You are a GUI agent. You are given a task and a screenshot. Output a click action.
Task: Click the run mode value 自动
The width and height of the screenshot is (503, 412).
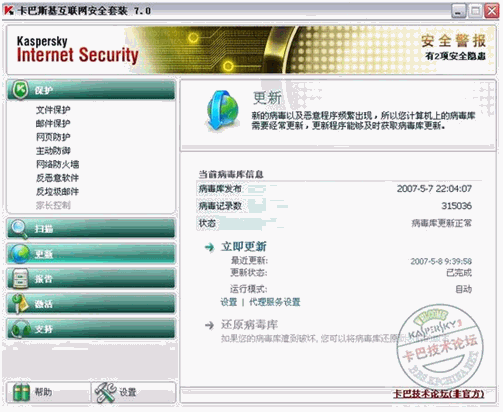[464, 289]
